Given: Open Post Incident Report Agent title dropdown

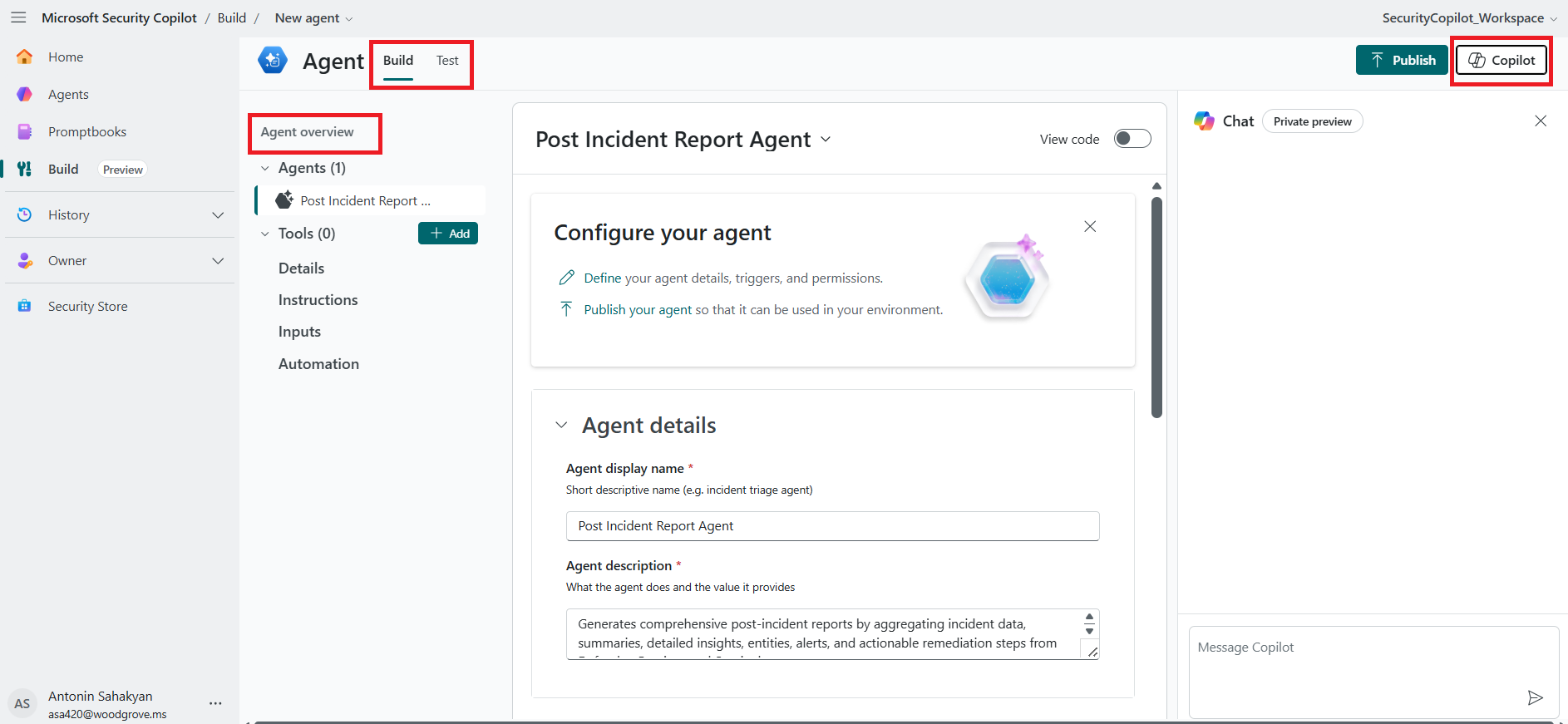Looking at the screenshot, I should (826, 140).
